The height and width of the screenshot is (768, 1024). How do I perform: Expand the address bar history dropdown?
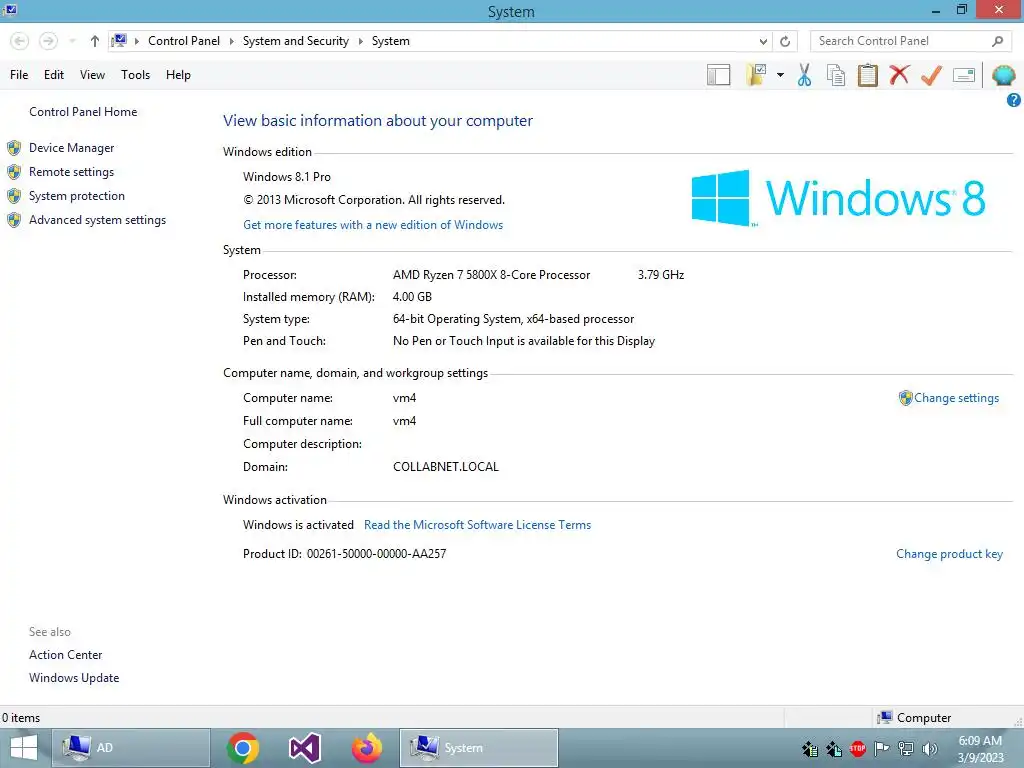point(763,41)
